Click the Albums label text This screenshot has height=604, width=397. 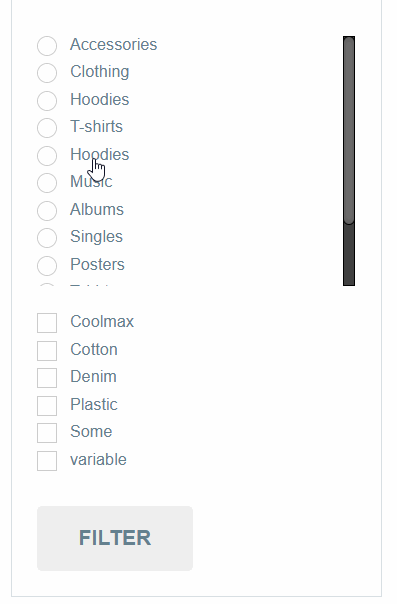(x=97, y=210)
